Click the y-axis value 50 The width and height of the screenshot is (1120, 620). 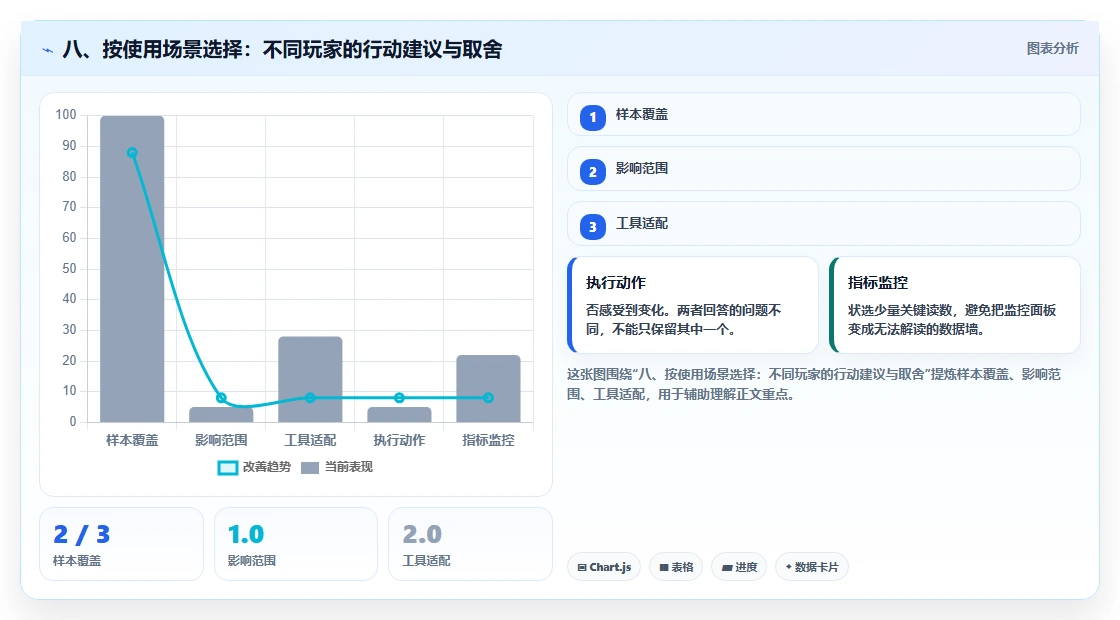(69, 269)
